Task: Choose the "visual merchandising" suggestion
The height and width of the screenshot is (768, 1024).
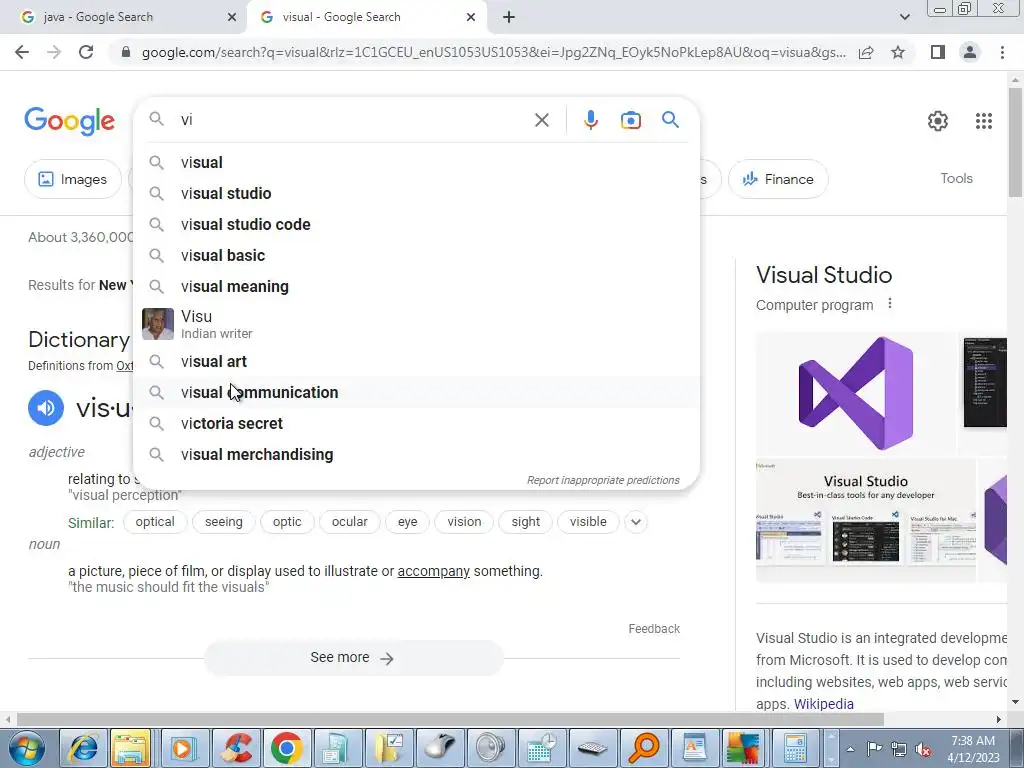Action: click(416, 455)
